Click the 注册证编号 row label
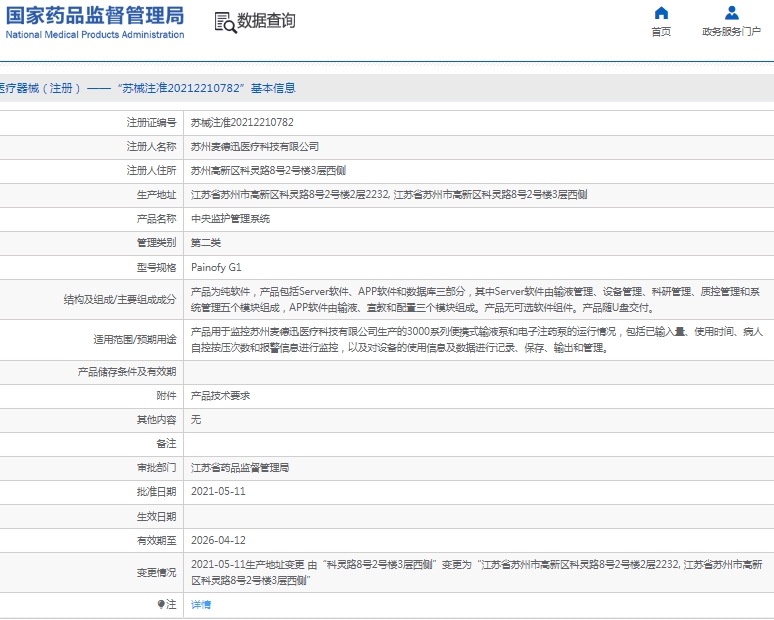This screenshot has height=620, width=774. click(x=152, y=122)
